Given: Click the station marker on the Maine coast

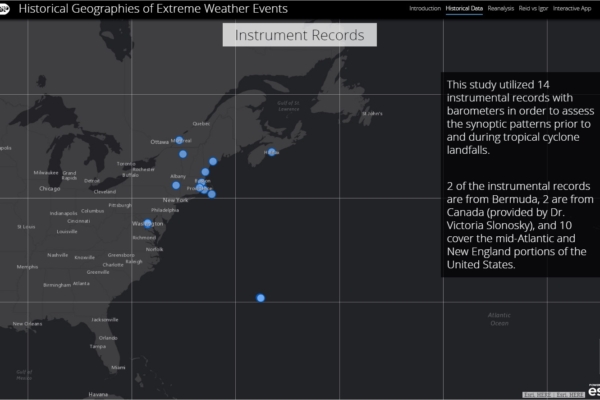Looking at the screenshot, I should click(x=213, y=161).
